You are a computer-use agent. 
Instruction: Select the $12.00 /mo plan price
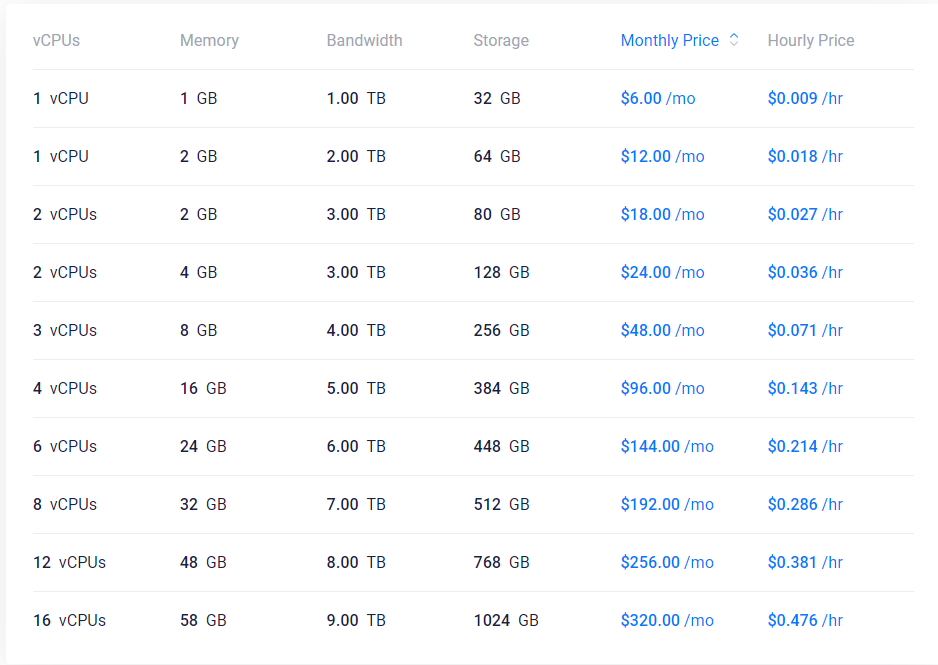[662, 156]
